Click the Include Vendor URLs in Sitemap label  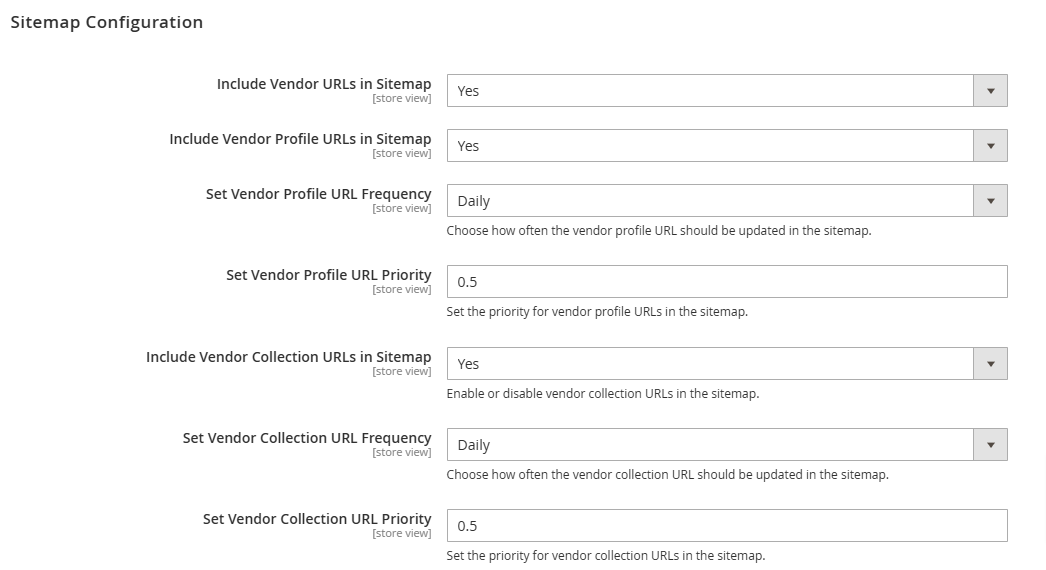click(x=324, y=84)
